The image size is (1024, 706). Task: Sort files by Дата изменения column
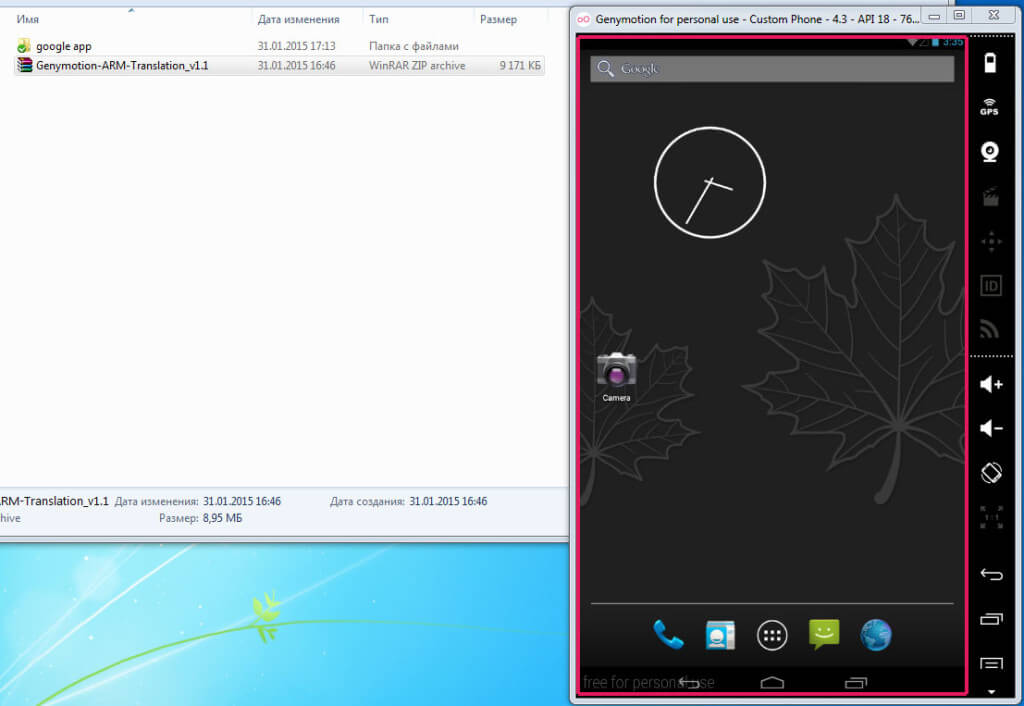(x=298, y=19)
